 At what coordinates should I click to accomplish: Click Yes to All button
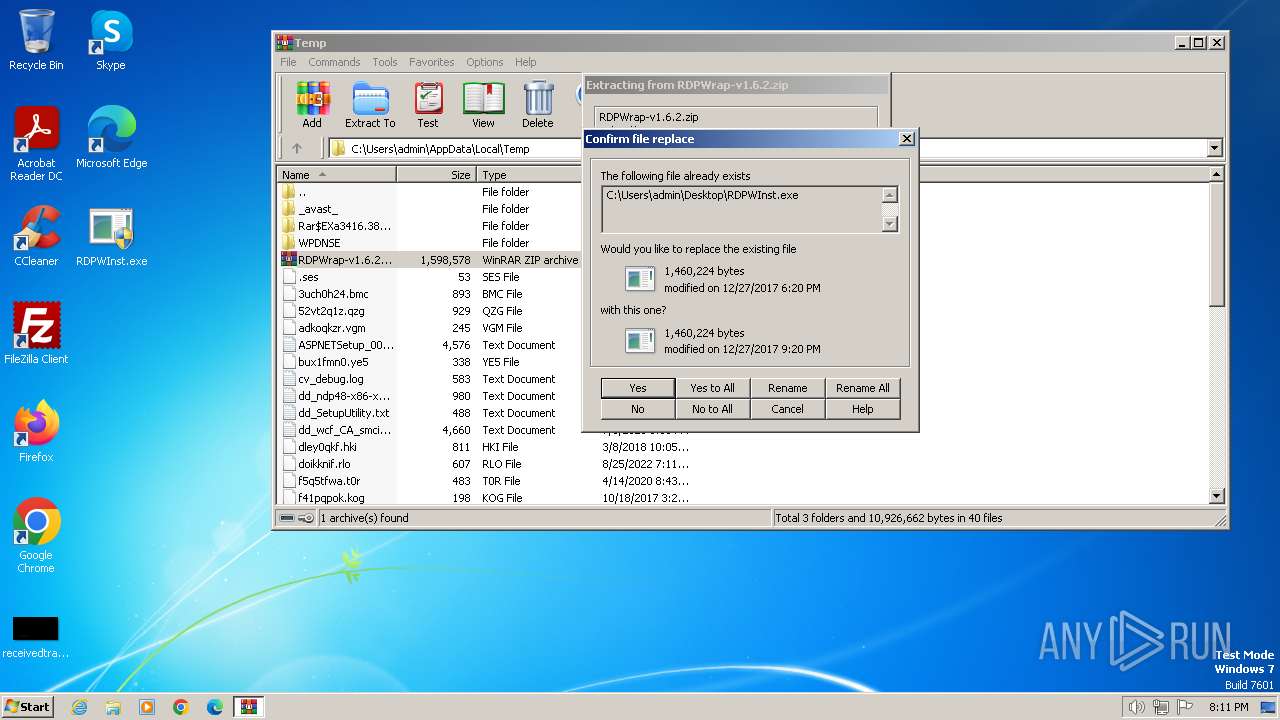(712, 388)
